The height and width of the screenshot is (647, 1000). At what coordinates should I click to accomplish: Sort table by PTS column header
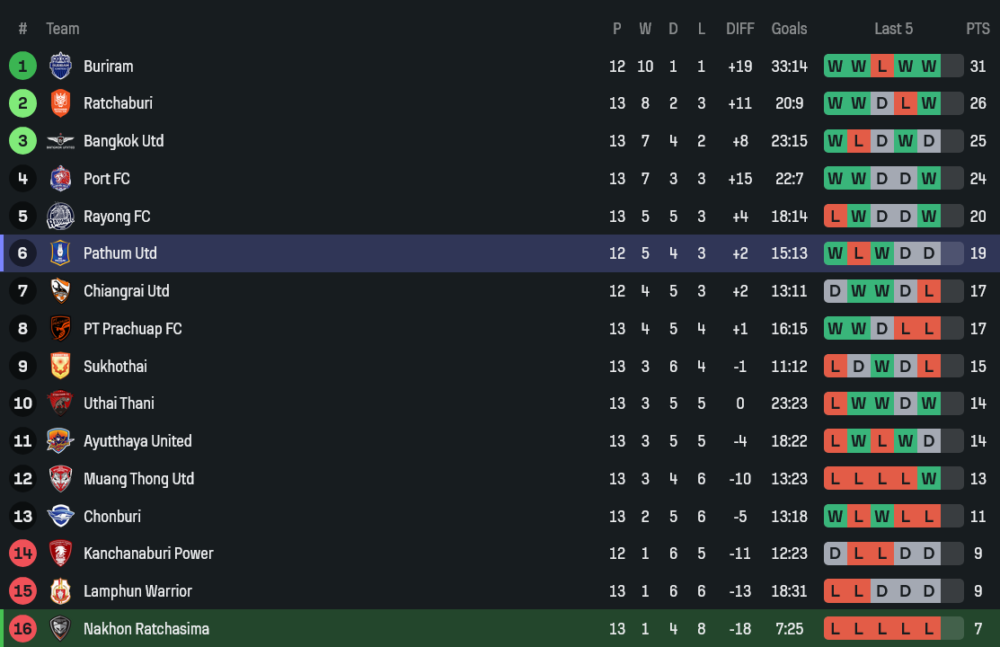click(977, 29)
